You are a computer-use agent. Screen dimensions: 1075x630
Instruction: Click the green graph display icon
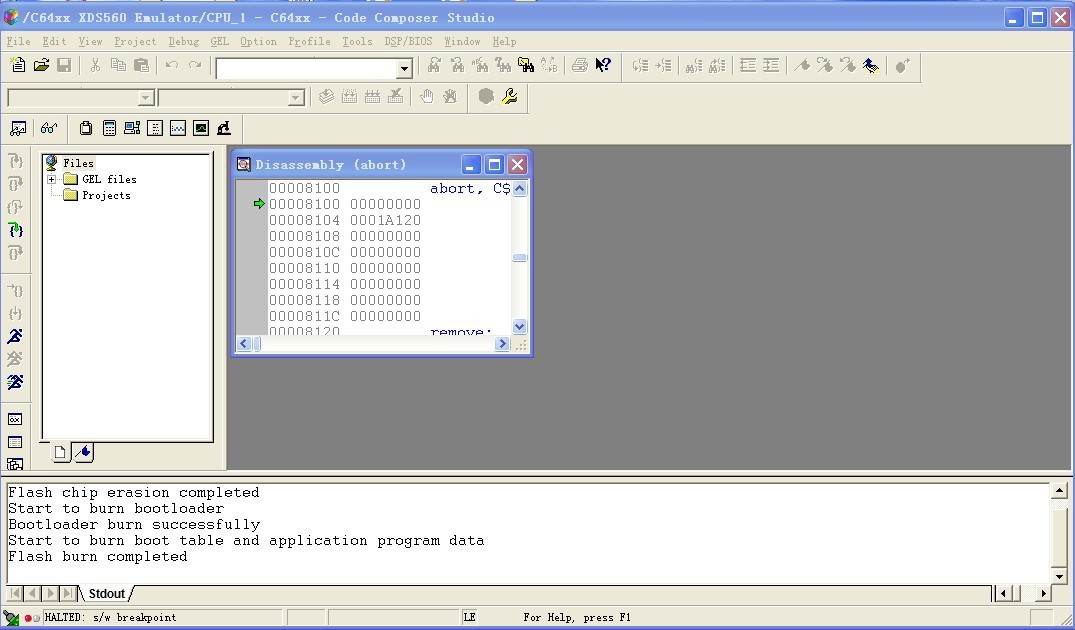201,128
